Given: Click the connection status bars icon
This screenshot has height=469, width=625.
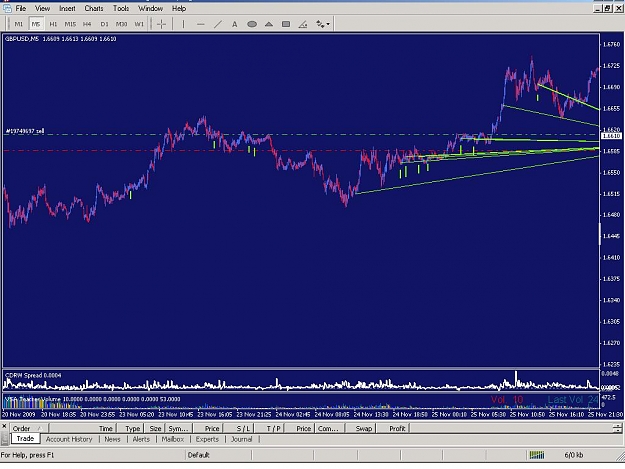Looking at the screenshot, I should 537,455.
